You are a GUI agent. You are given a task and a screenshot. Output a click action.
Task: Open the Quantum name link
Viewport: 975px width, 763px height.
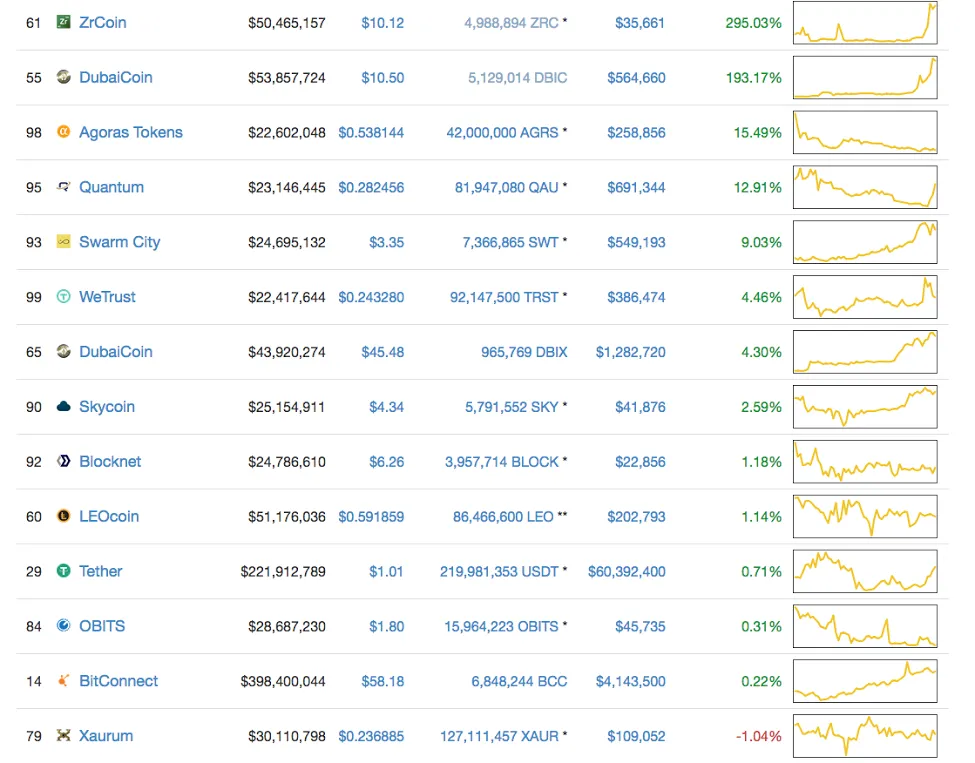tap(111, 187)
